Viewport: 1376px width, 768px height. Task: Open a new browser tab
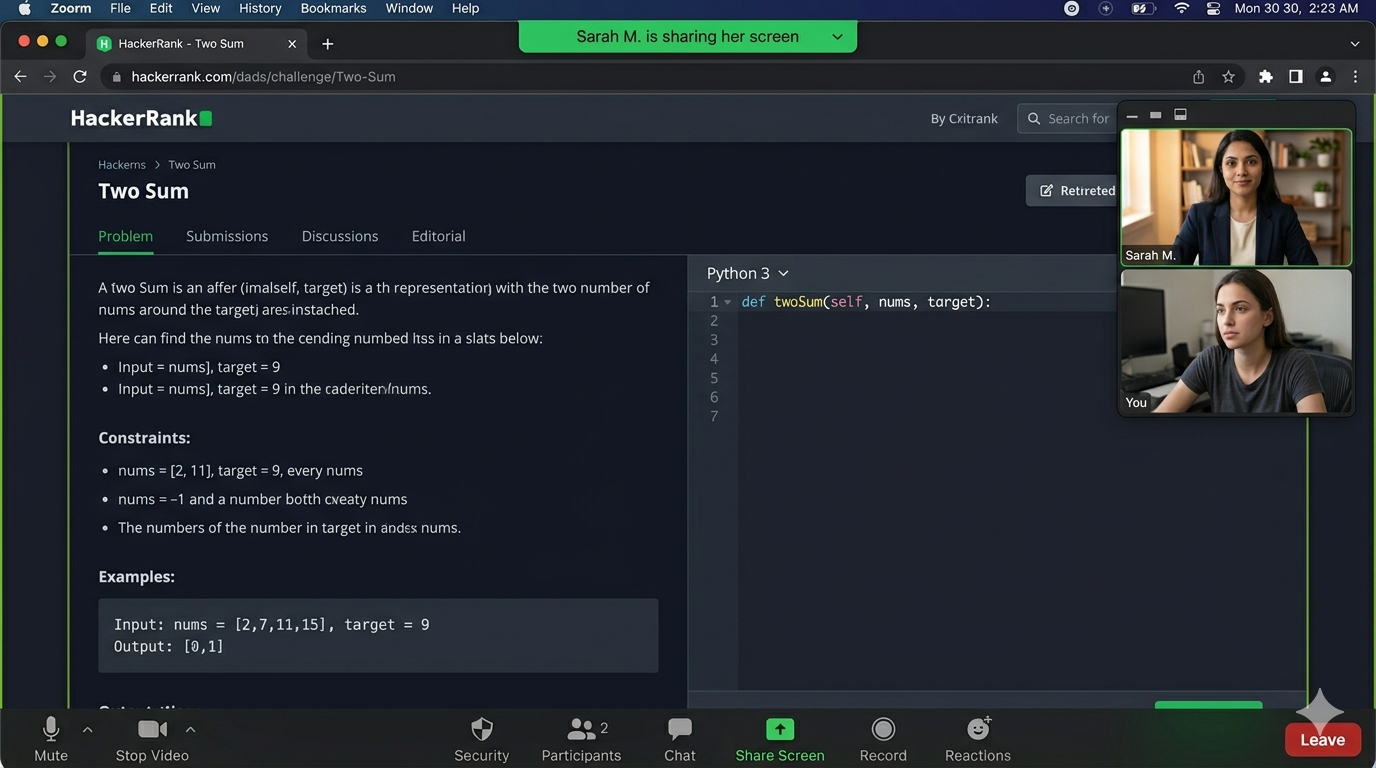tap(327, 44)
